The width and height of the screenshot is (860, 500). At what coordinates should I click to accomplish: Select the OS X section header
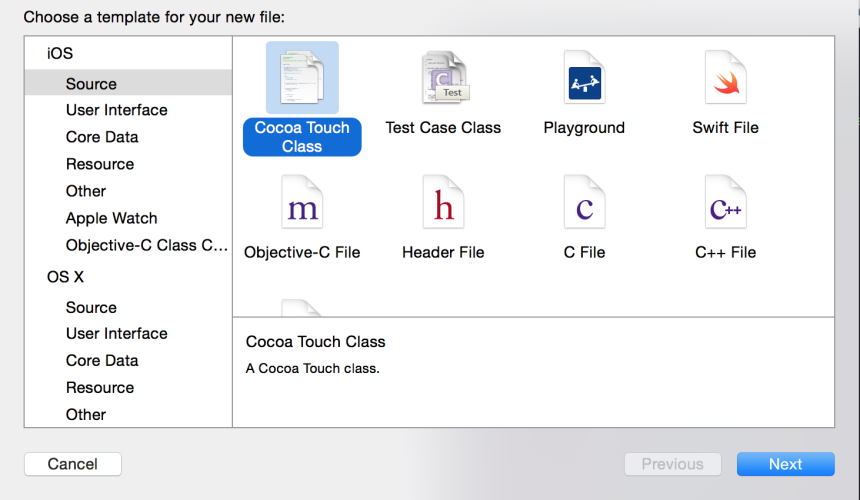(x=65, y=277)
